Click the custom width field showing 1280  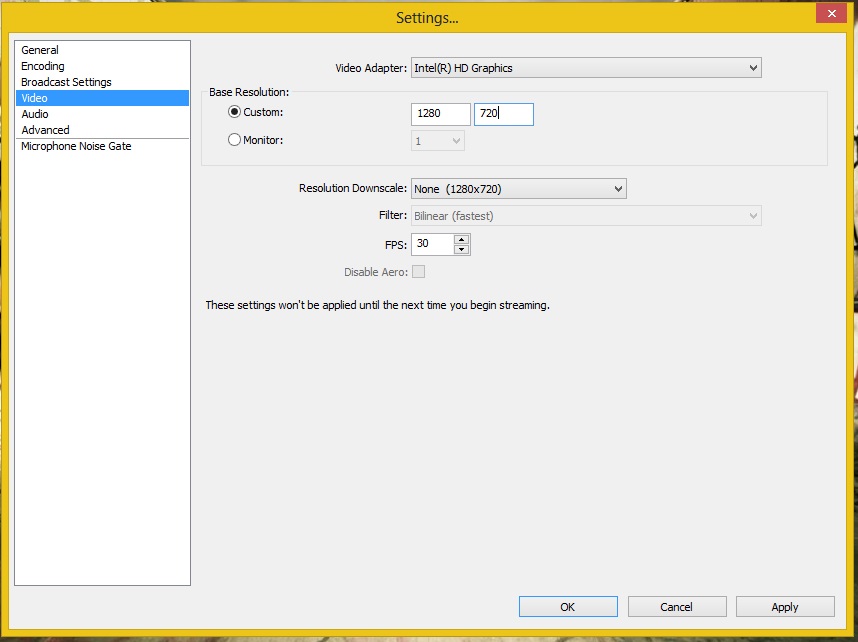click(440, 114)
